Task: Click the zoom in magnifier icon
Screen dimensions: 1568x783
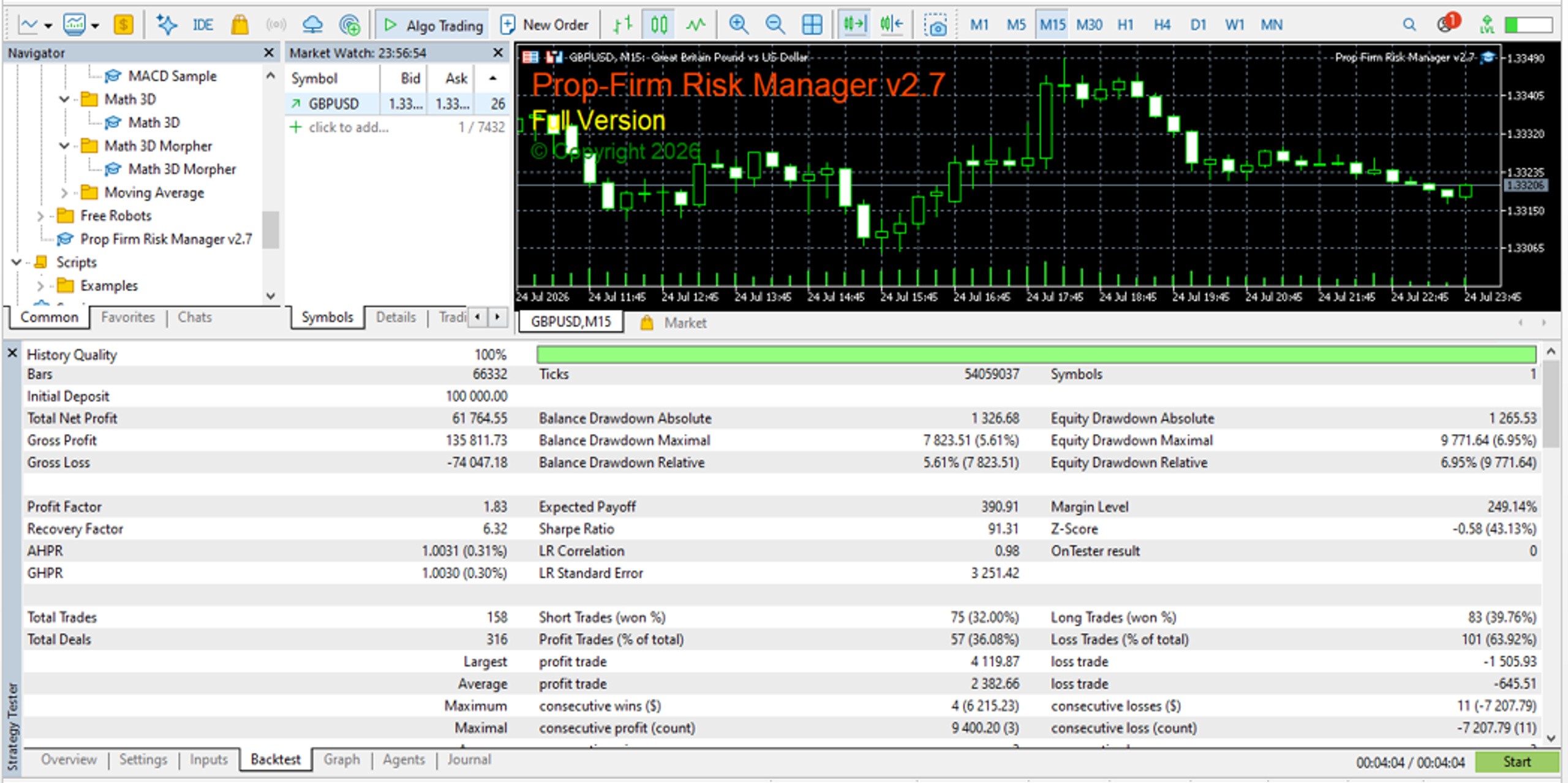Action: pos(739,25)
